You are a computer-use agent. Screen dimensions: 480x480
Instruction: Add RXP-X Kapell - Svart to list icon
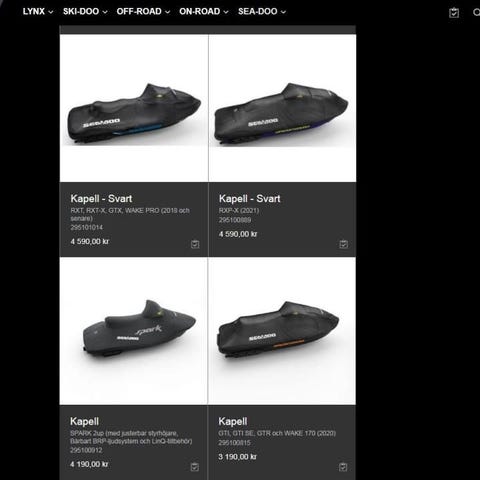point(343,244)
